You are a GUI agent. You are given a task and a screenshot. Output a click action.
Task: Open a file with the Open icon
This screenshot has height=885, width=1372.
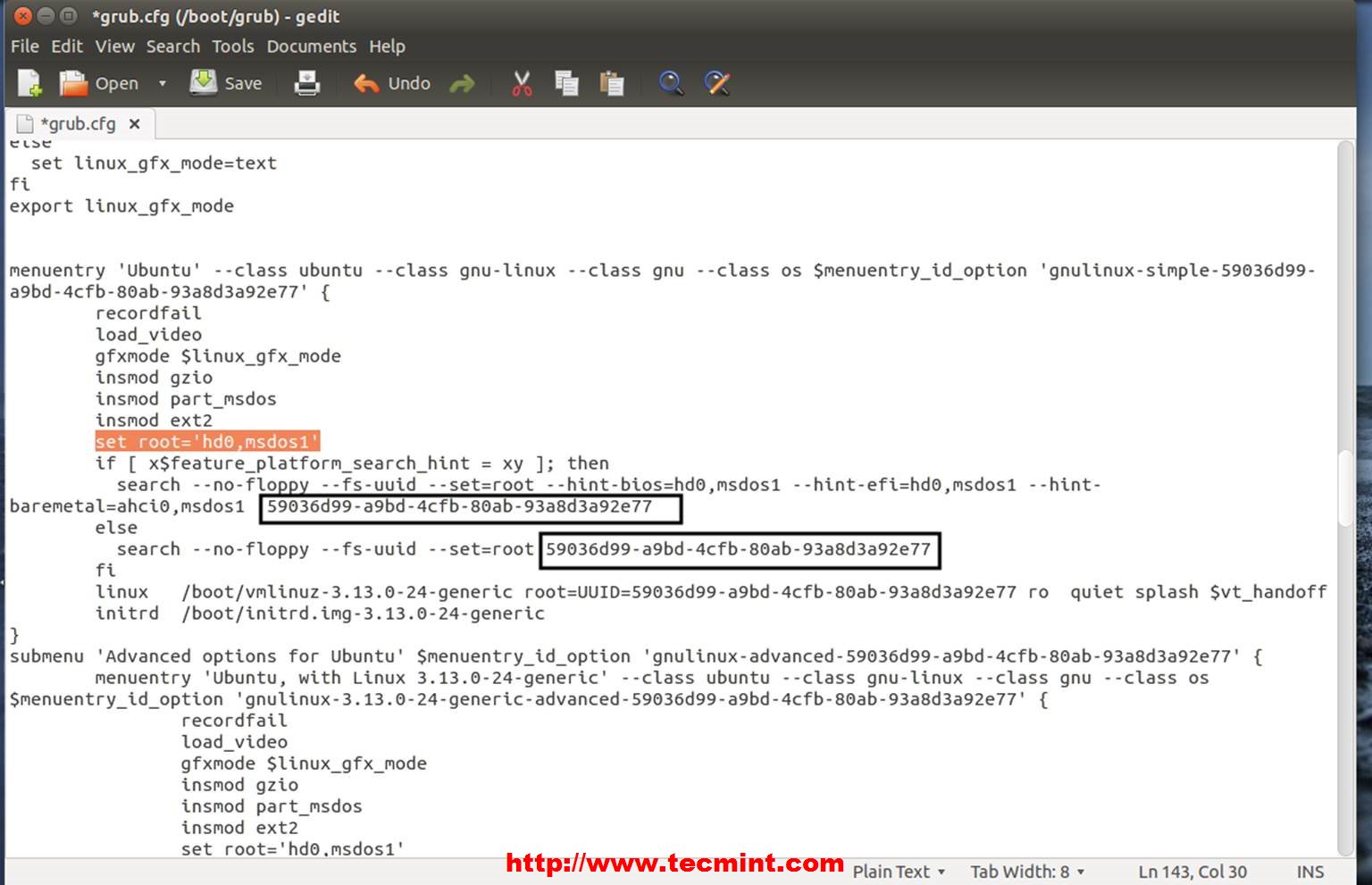click(x=98, y=82)
